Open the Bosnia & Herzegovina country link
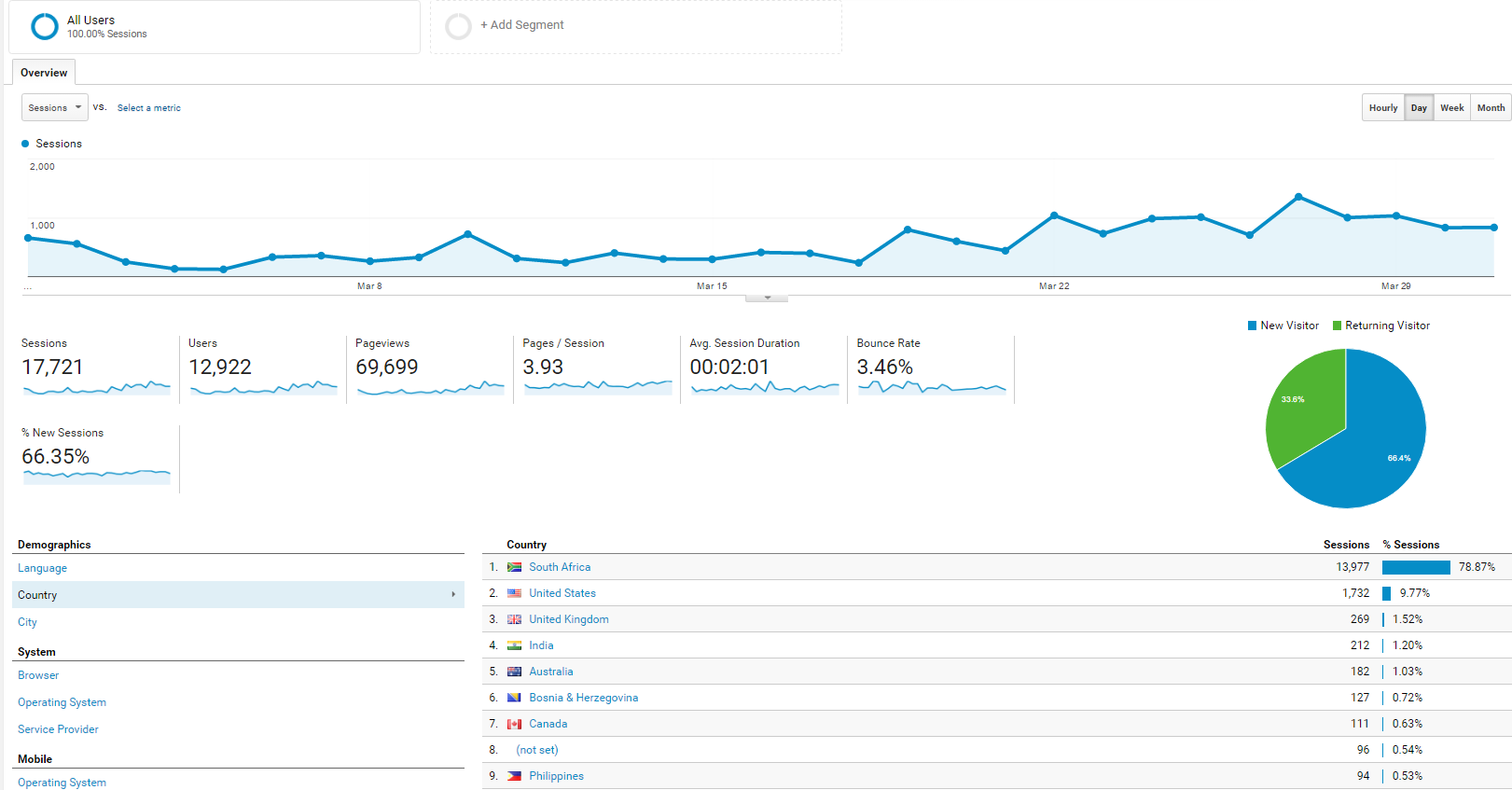Image resolution: width=1512 pixels, height=790 pixels. click(583, 698)
